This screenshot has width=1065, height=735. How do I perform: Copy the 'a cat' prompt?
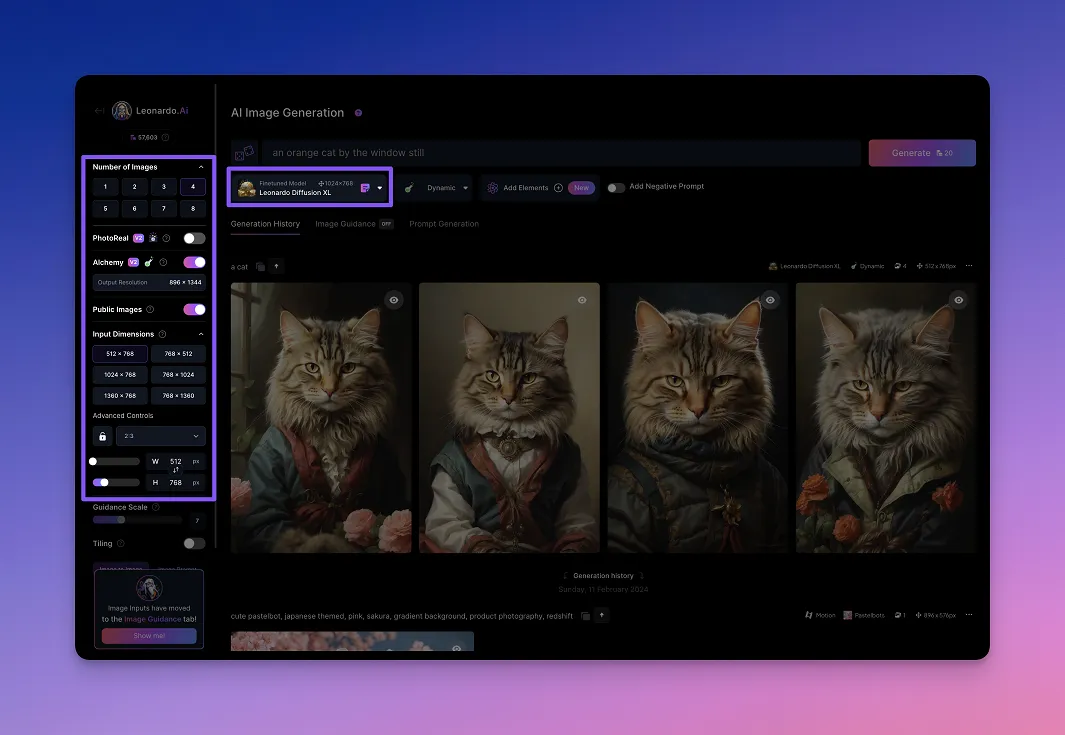[260, 267]
